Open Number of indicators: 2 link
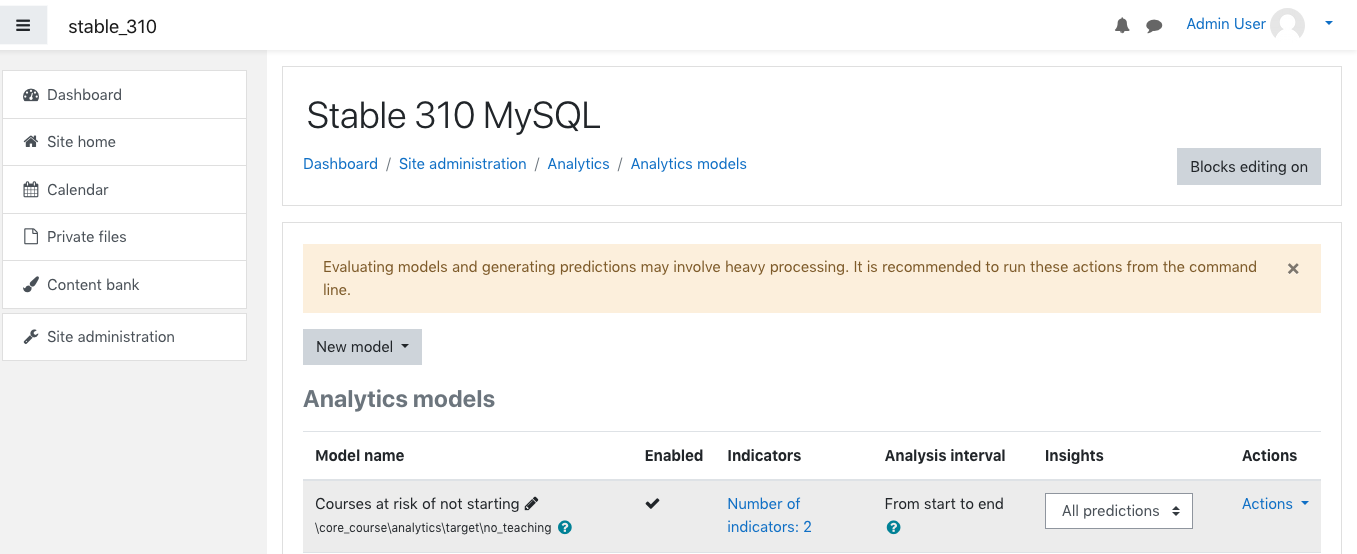The image size is (1357, 554). pyautogui.click(x=769, y=515)
